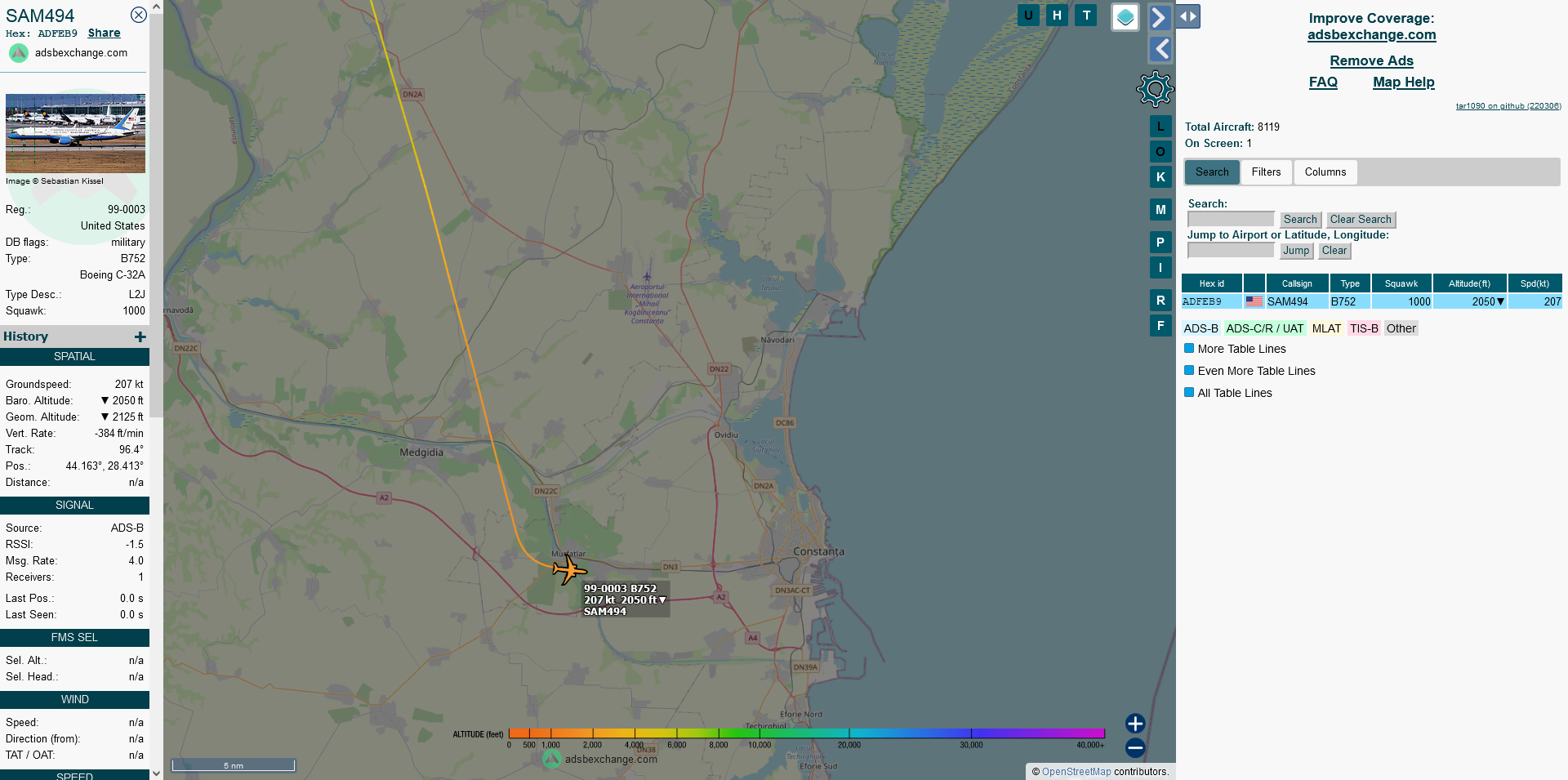Click the altitude color legend bar
Viewport: 1568px width, 780px height.
[x=806, y=733]
